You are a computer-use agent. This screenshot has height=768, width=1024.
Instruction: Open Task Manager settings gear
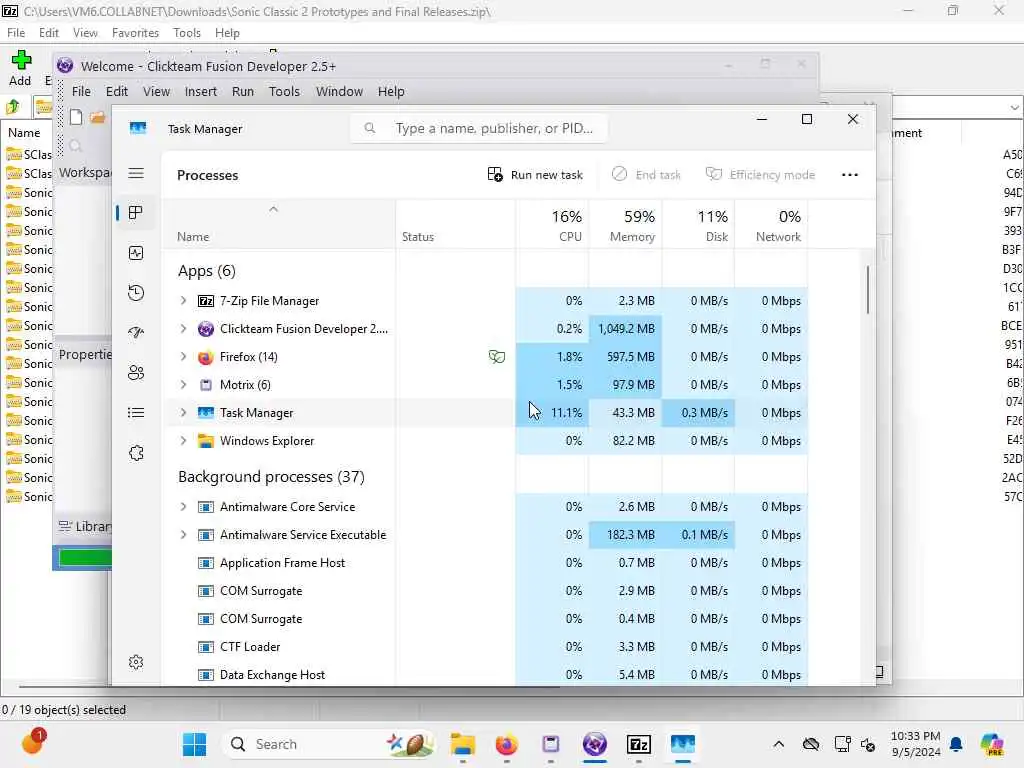(136, 662)
